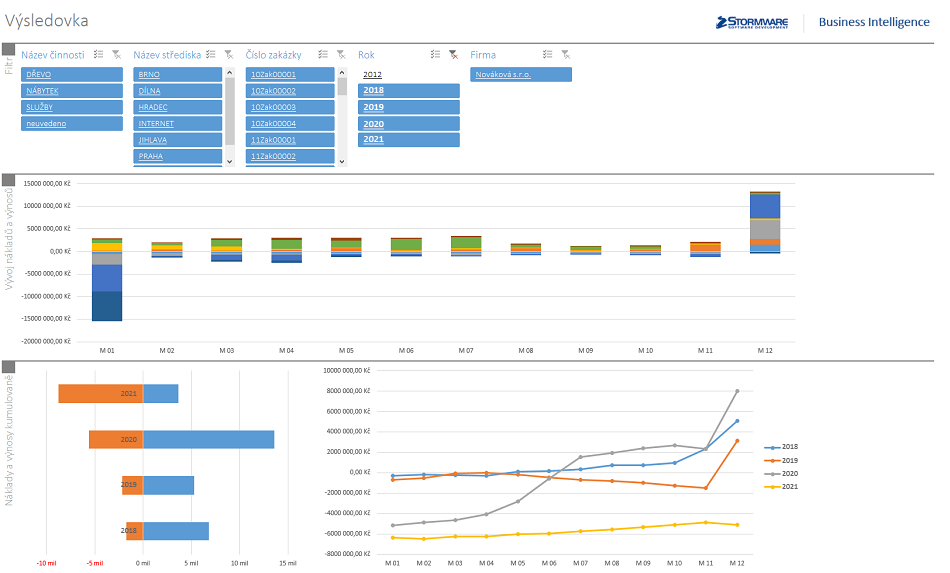Click 2020 line point at M 12
The height and width of the screenshot is (573, 950).
(x=737, y=391)
